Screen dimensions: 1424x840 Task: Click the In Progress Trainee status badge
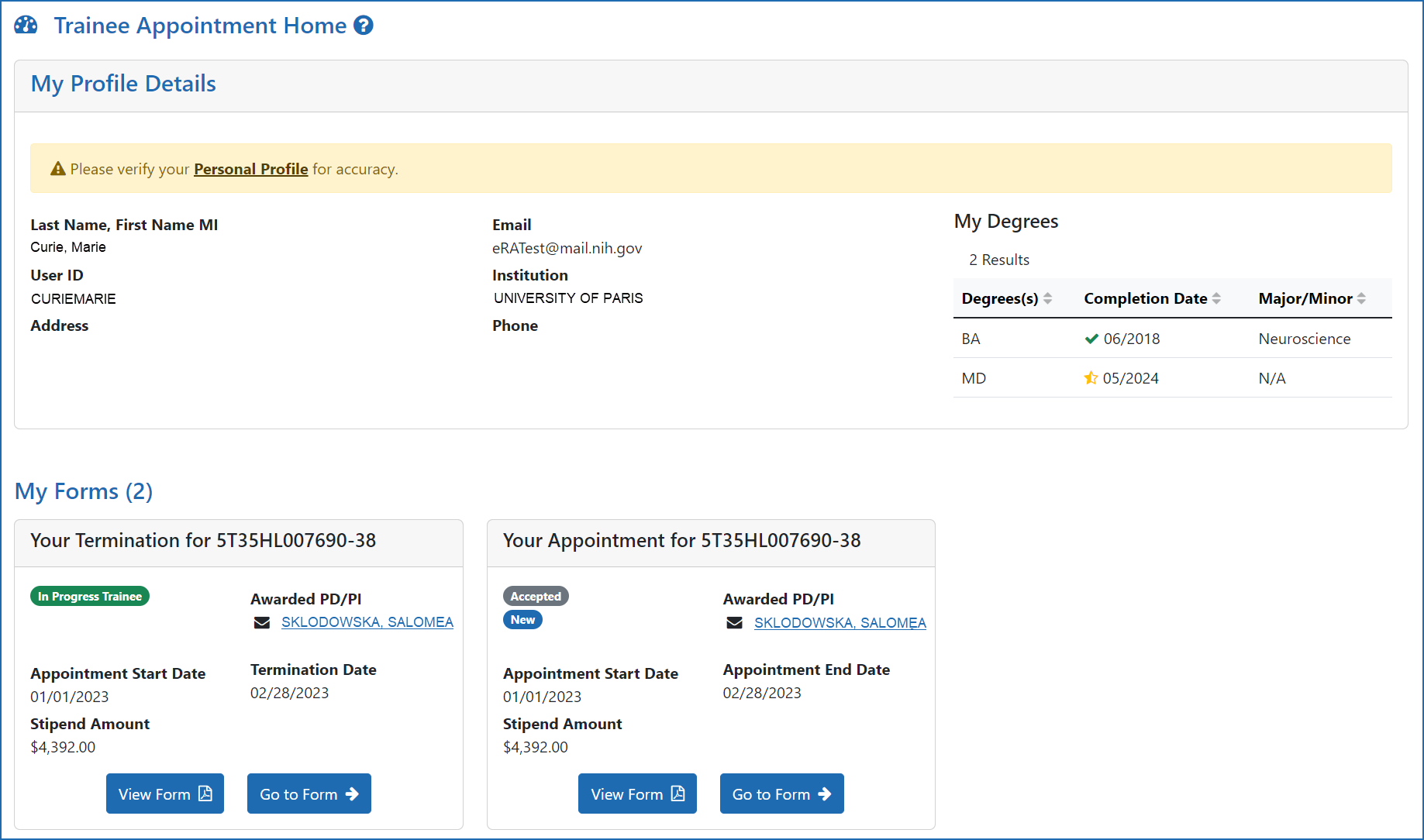point(90,596)
